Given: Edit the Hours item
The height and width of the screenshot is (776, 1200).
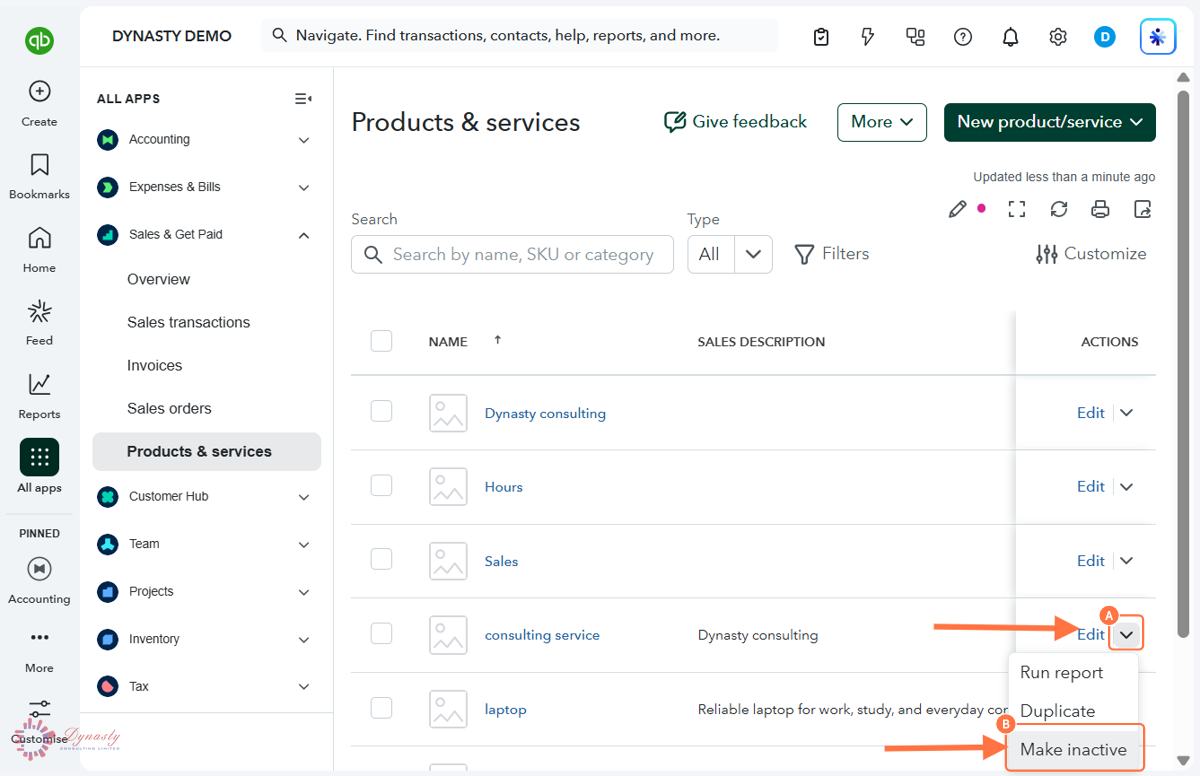Looking at the screenshot, I should [1090, 487].
